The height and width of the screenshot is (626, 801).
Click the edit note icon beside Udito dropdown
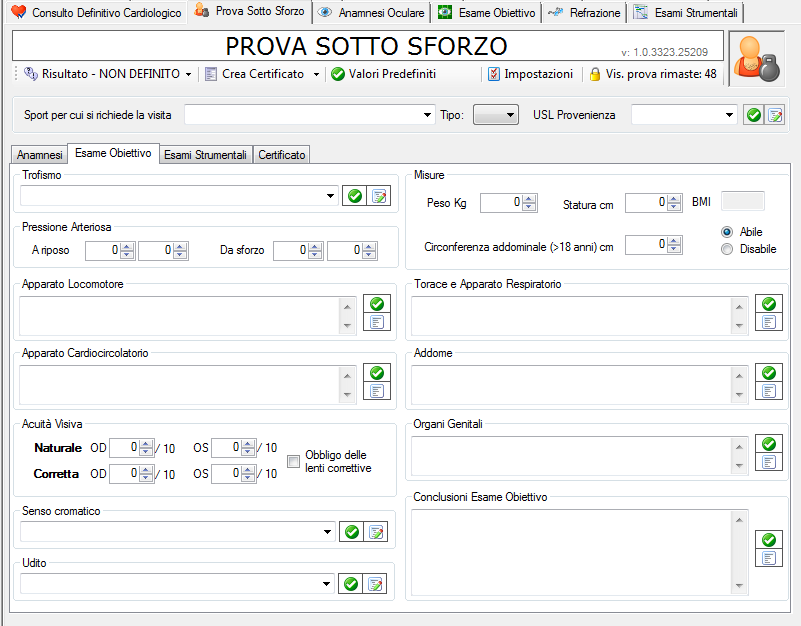pyautogui.click(x=376, y=584)
